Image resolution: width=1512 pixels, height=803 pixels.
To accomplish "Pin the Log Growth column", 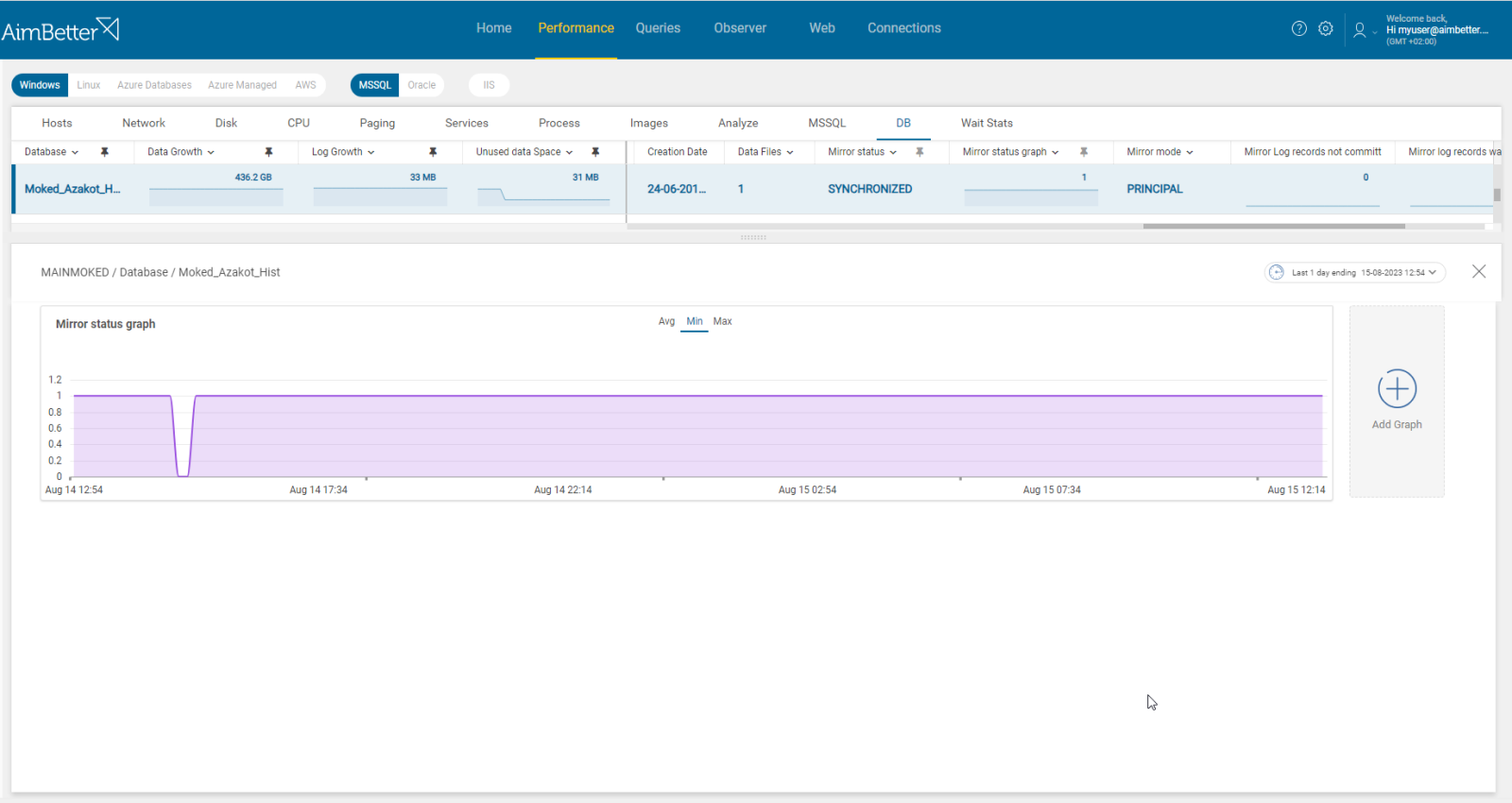I will click(x=433, y=152).
